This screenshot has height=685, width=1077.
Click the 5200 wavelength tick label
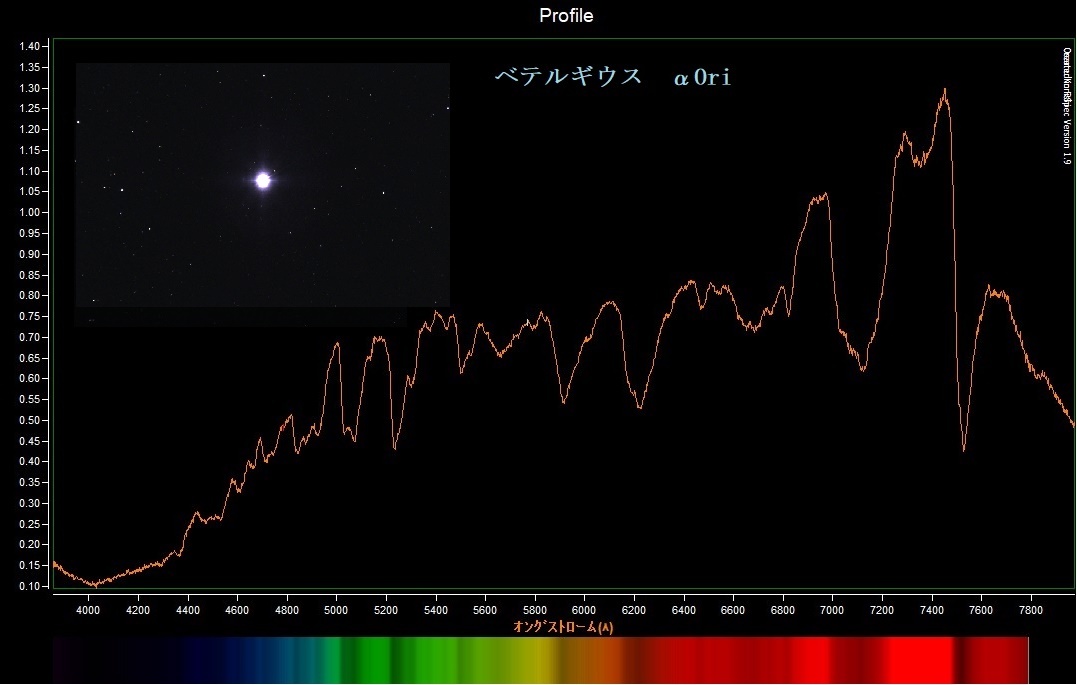pos(386,610)
